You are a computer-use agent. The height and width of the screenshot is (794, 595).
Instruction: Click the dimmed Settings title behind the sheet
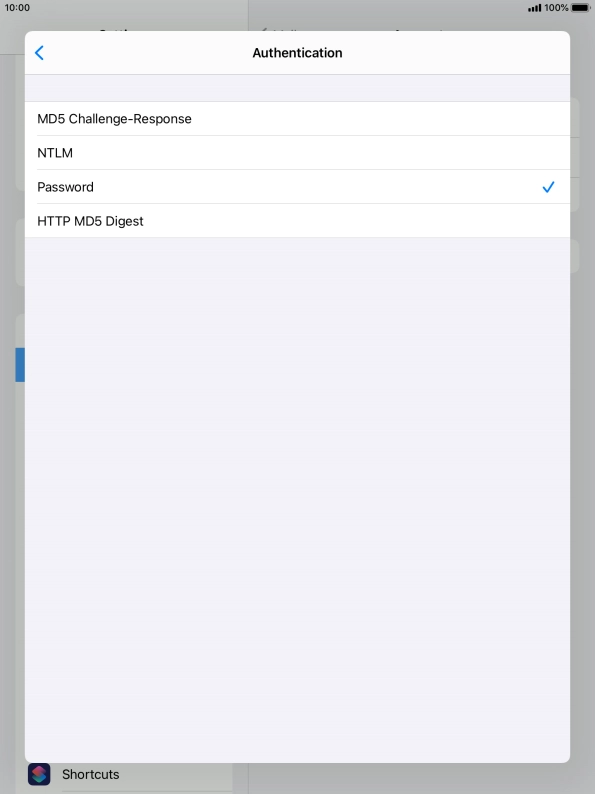pos(116,29)
